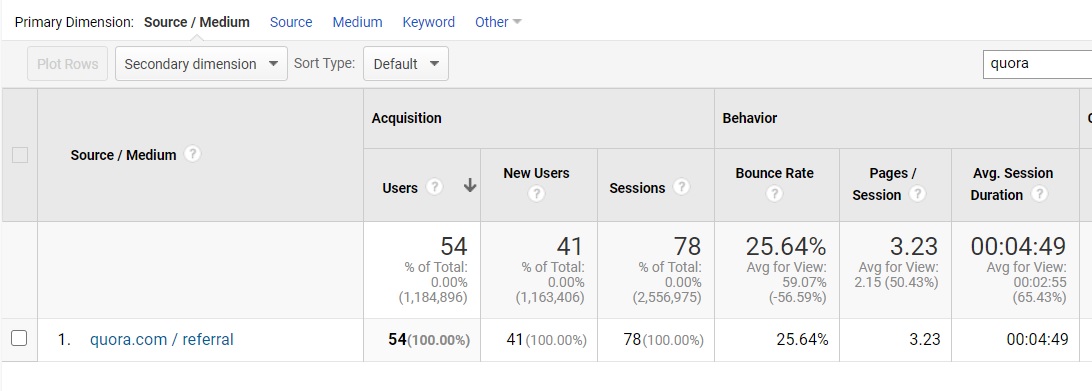
Task: Click the Users sort descending arrow
Action: pyautogui.click(x=470, y=186)
